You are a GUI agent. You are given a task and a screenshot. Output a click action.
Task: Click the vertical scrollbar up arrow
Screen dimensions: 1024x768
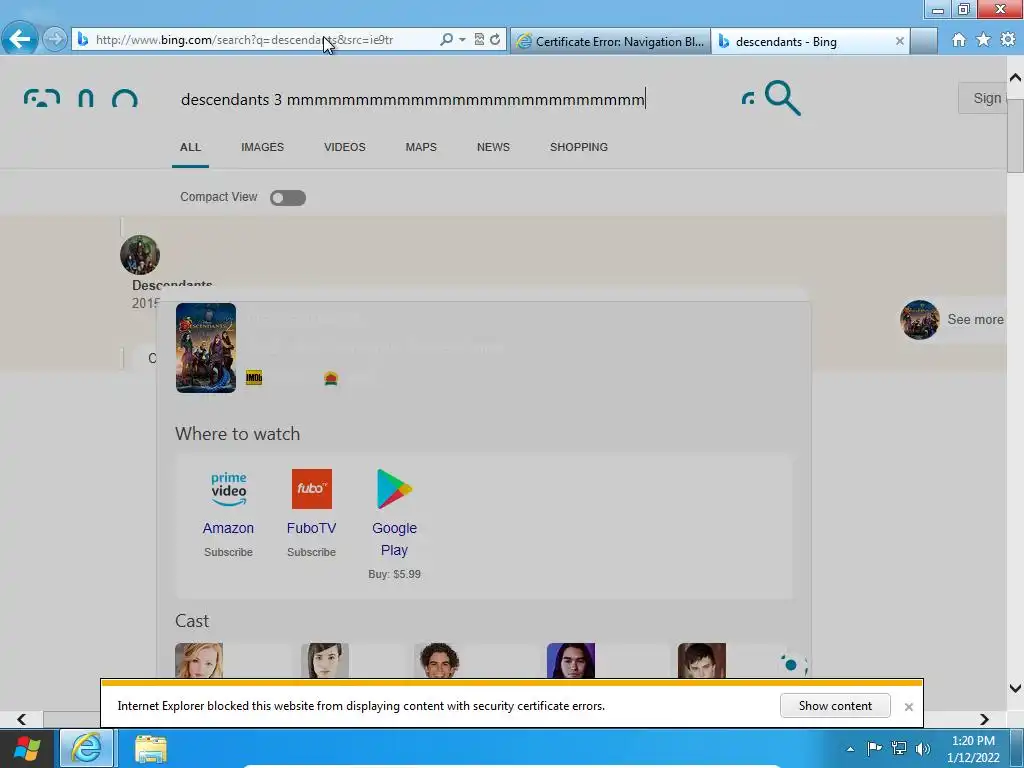(1015, 77)
